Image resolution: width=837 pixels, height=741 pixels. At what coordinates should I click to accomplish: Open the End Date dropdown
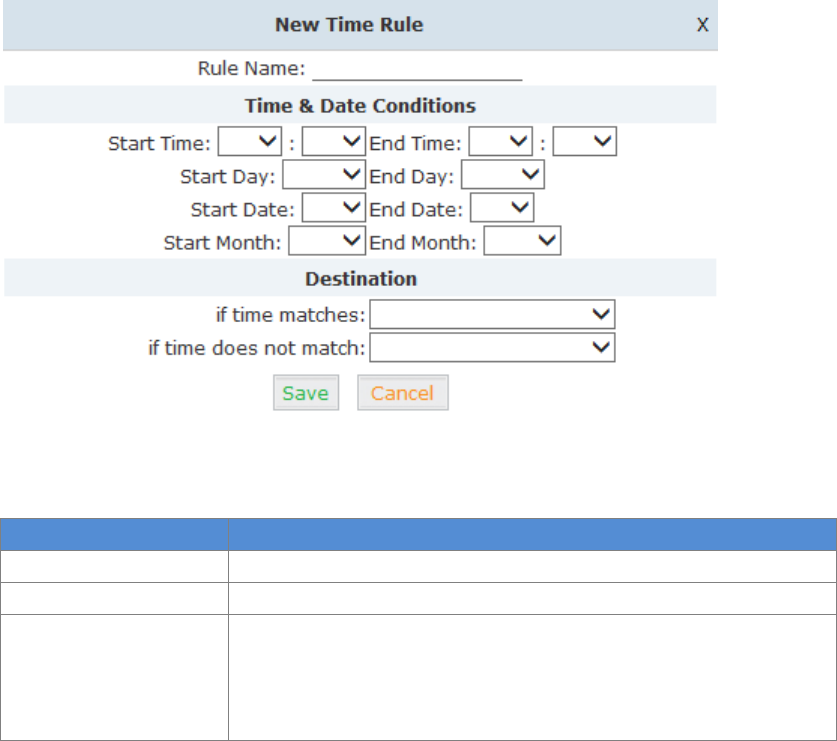502,210
